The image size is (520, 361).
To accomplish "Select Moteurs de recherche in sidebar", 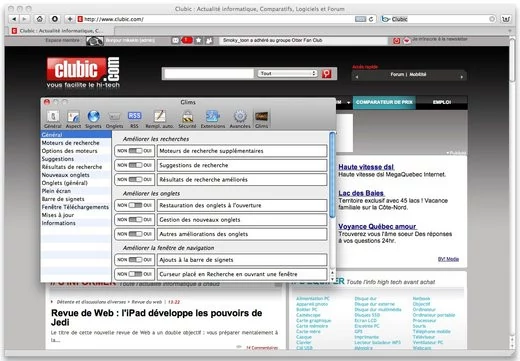I will [76, 143].
